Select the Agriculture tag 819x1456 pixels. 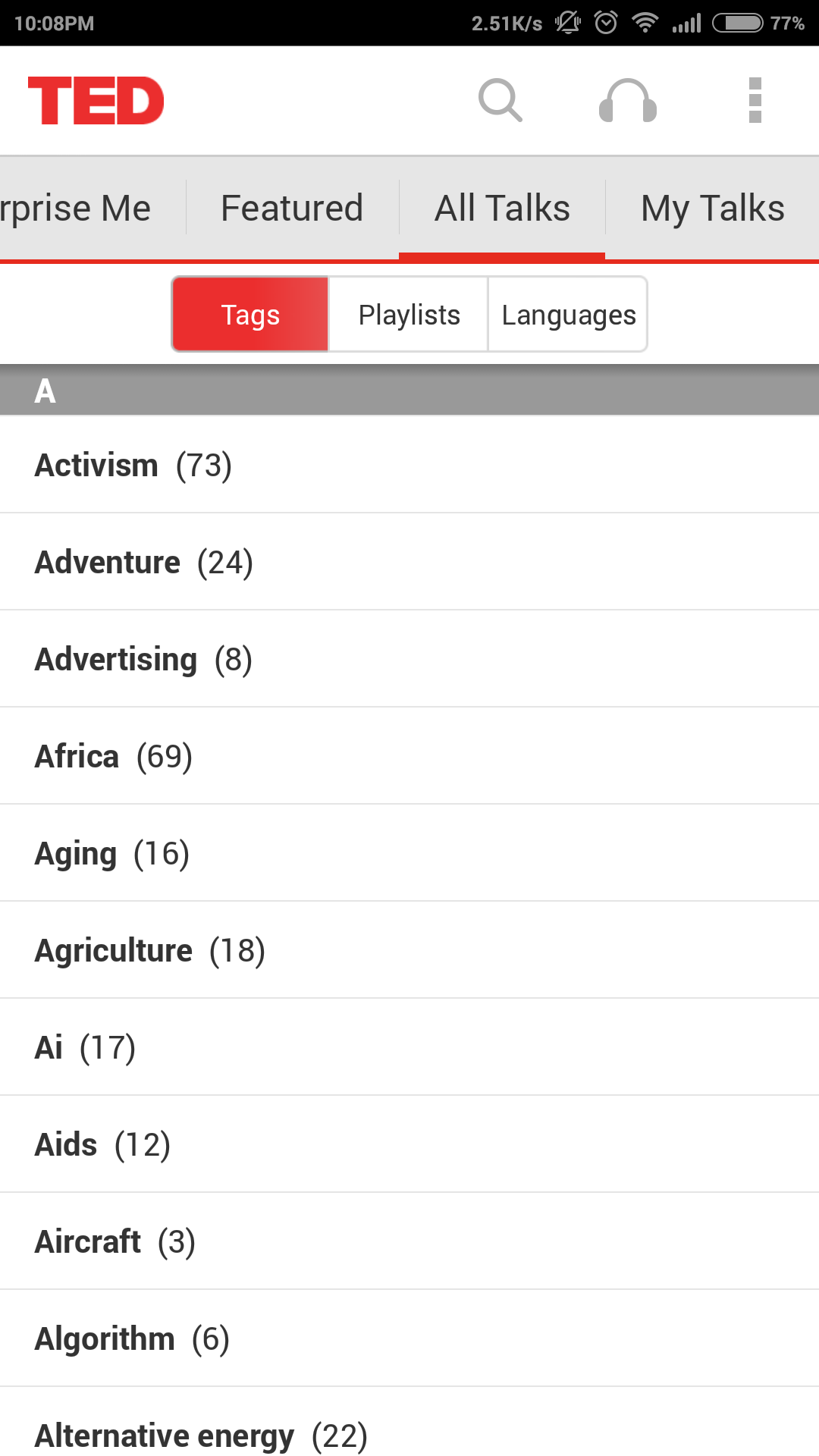pos(409,950)
